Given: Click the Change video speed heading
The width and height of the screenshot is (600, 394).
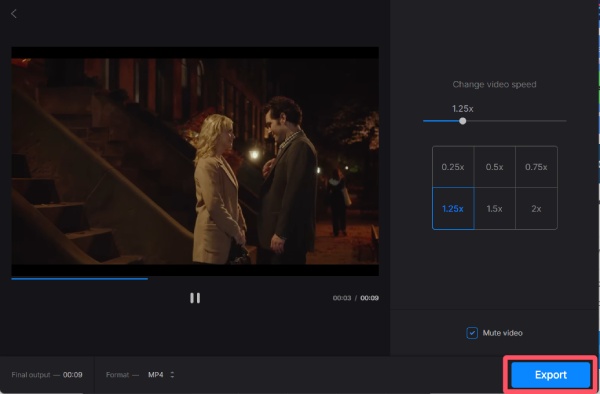Looking at the screenshot, I should click(x=494, y=85).
